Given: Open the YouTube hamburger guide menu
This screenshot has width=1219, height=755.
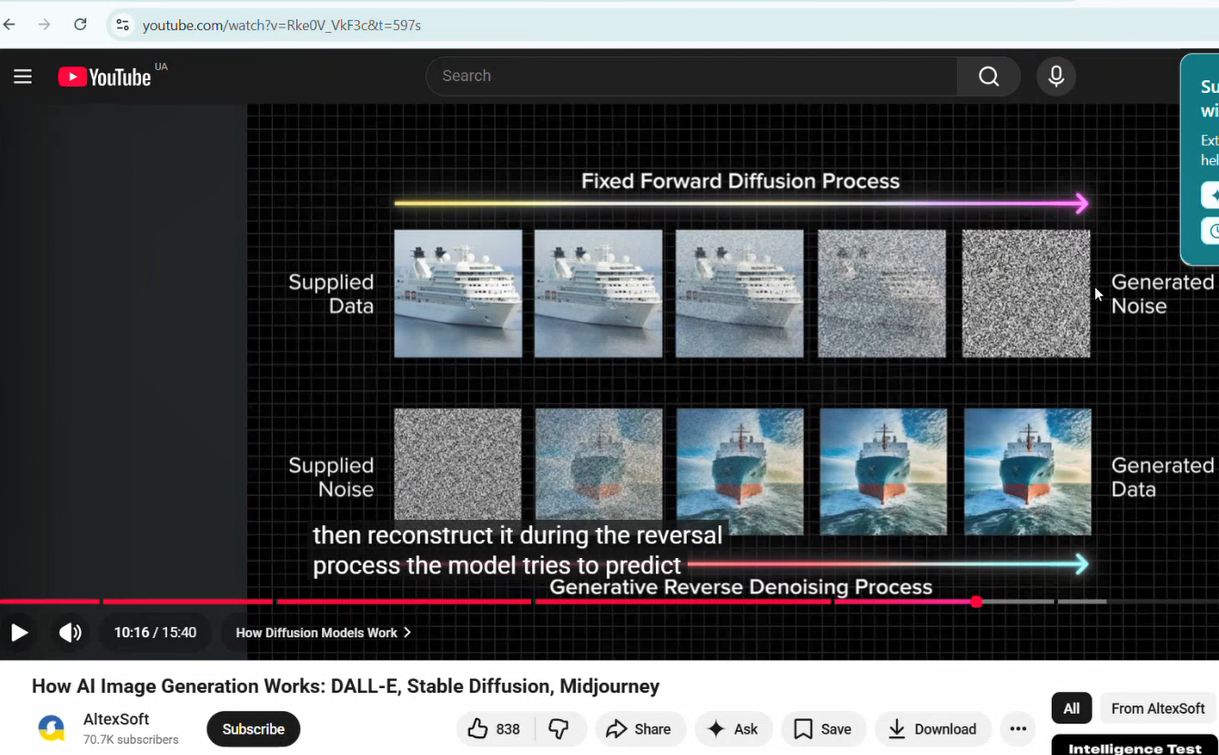Looking at the screenshot, I should tap(22, 77).
